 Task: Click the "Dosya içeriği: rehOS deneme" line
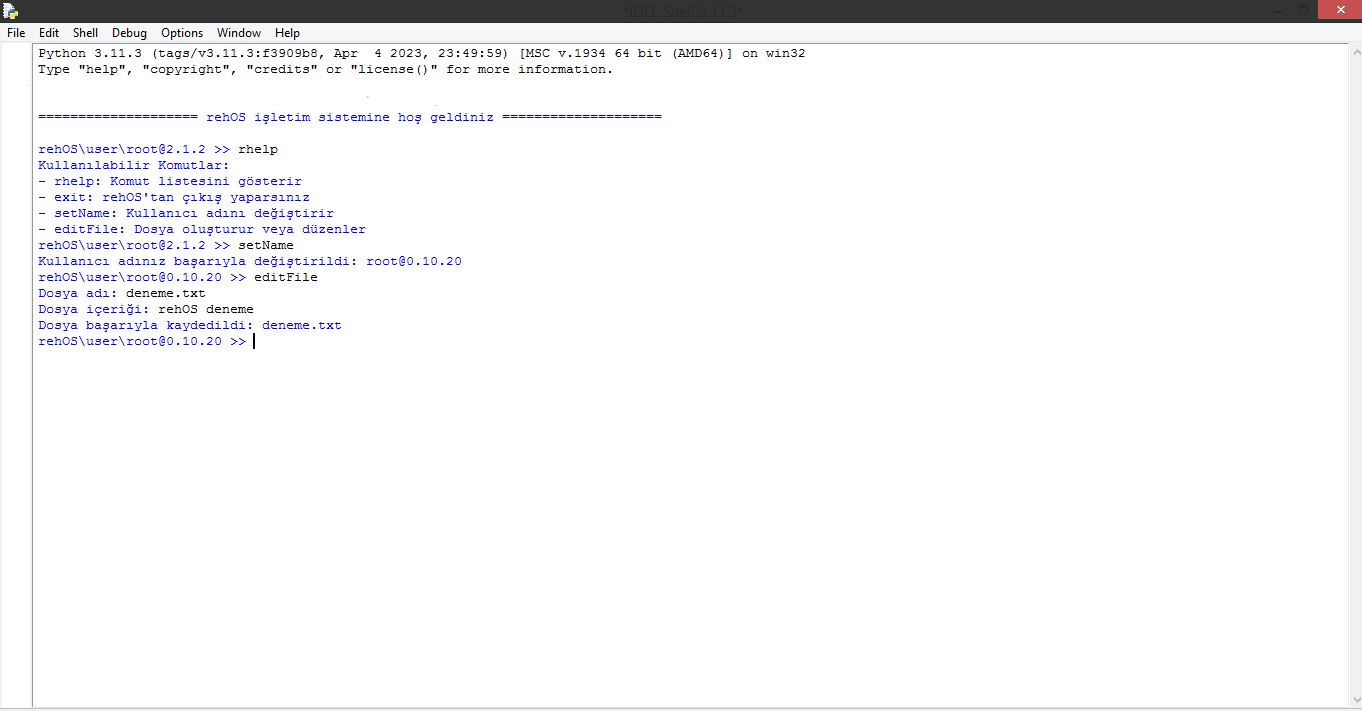(146, 309)
